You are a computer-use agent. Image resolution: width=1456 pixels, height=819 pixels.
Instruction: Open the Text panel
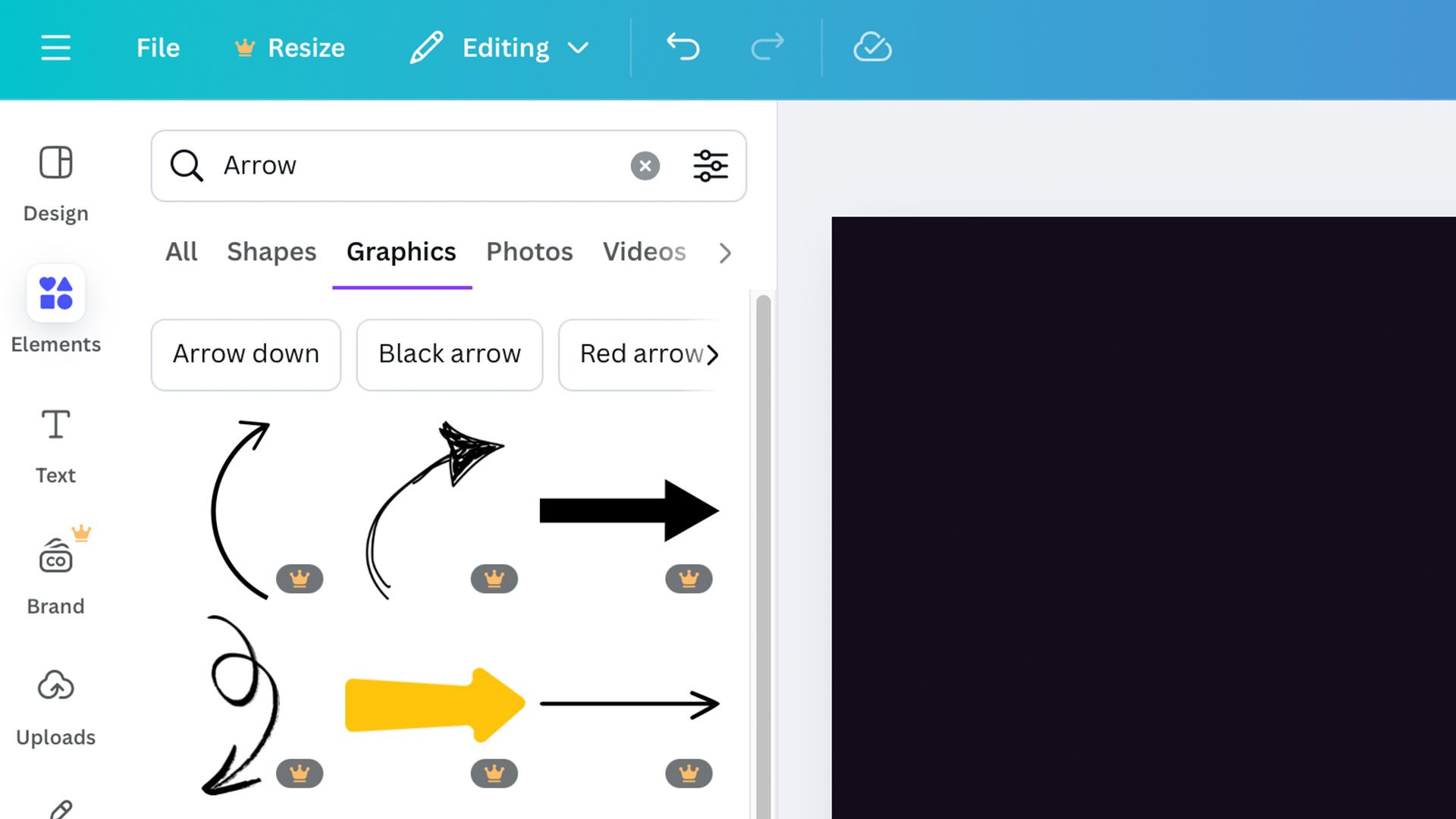[55, 444]
